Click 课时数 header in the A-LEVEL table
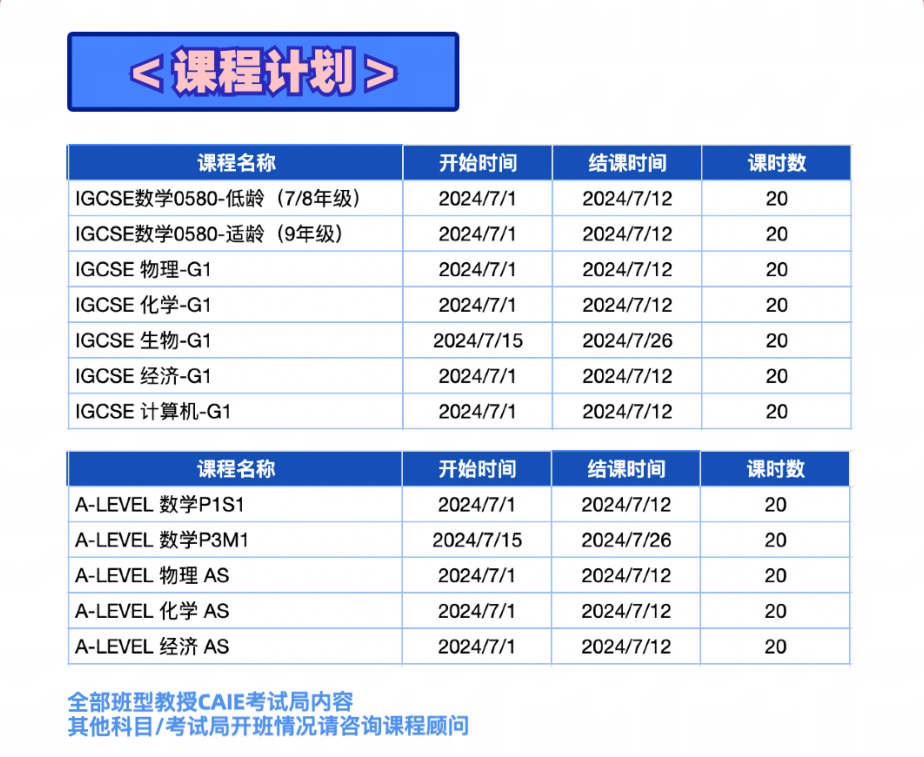924x757 pixels. point(776,469)
